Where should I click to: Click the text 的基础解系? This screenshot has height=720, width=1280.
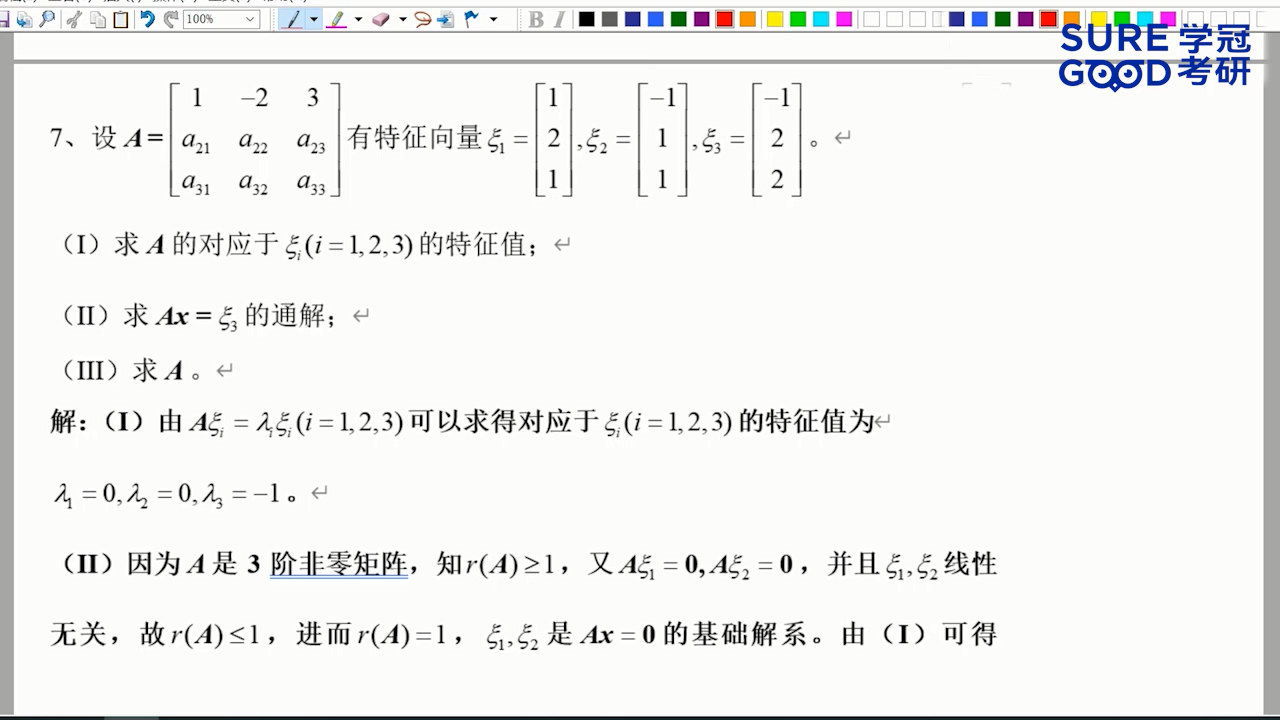pyautogui.click(x=734, y=635)
